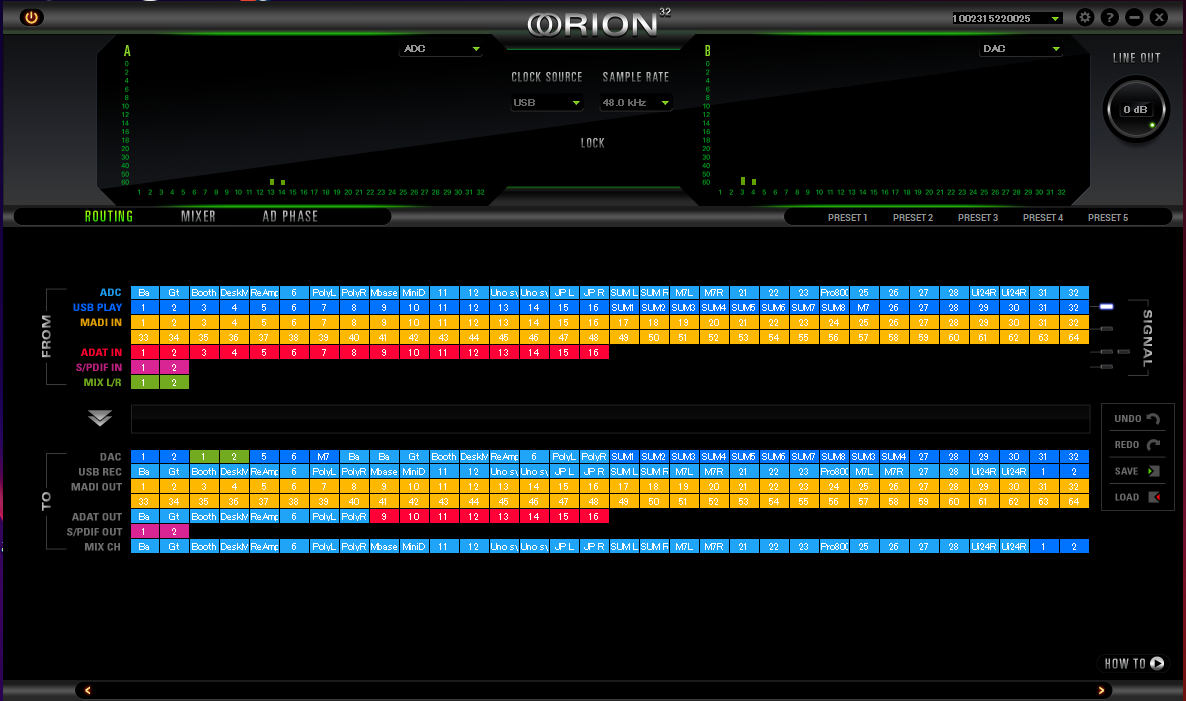
Task: Click the ADC row label
Action: click(110, 293)
